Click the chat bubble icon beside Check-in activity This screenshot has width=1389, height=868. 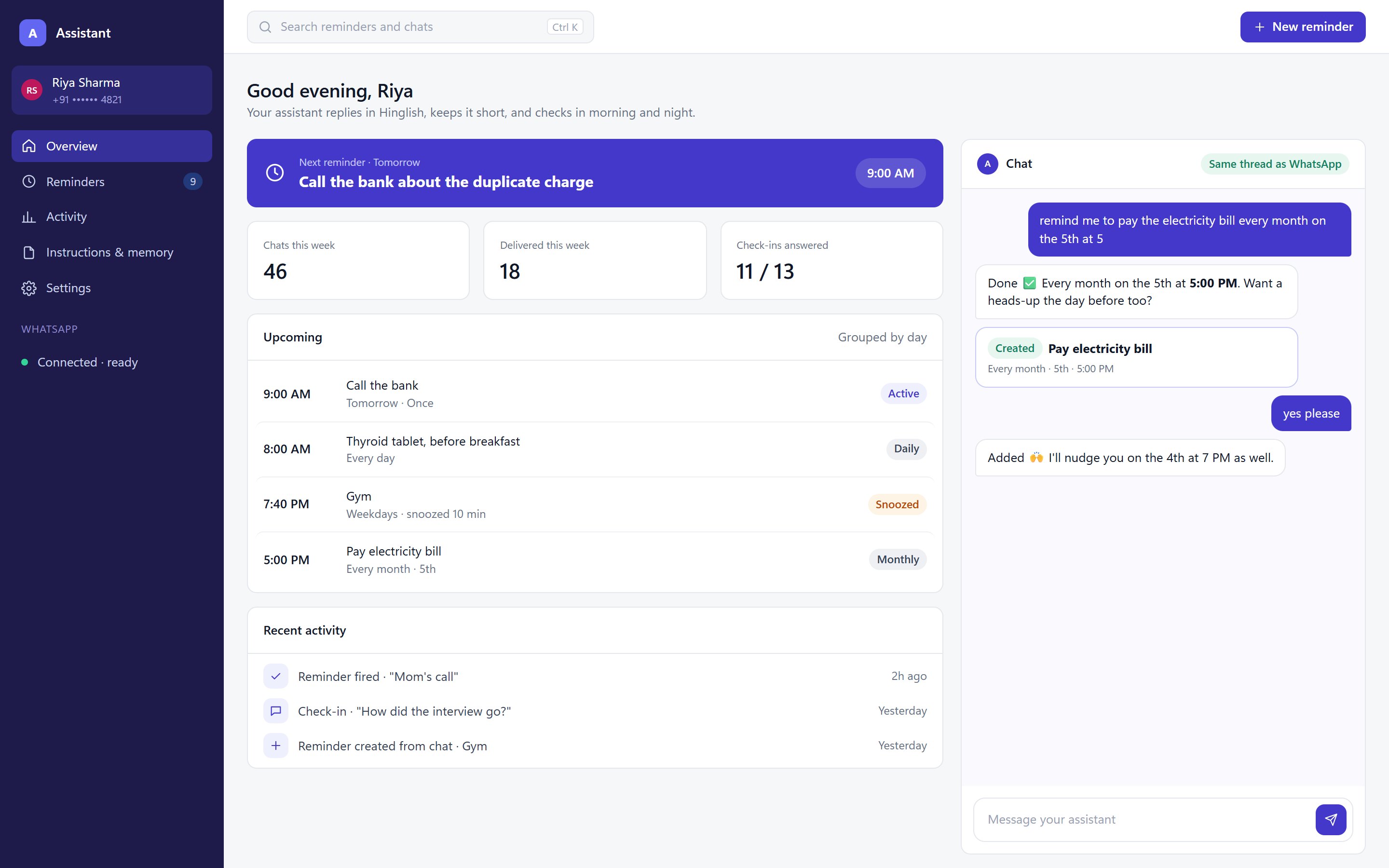click(275, 711)
